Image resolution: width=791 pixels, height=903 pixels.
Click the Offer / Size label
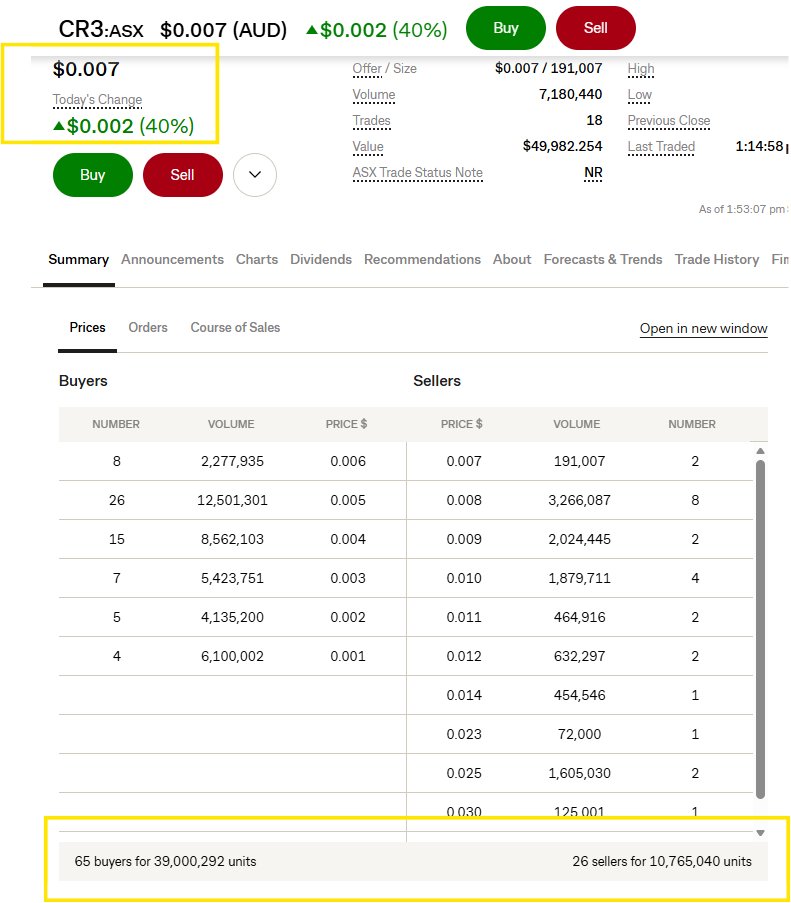click(x=384, y=69)
